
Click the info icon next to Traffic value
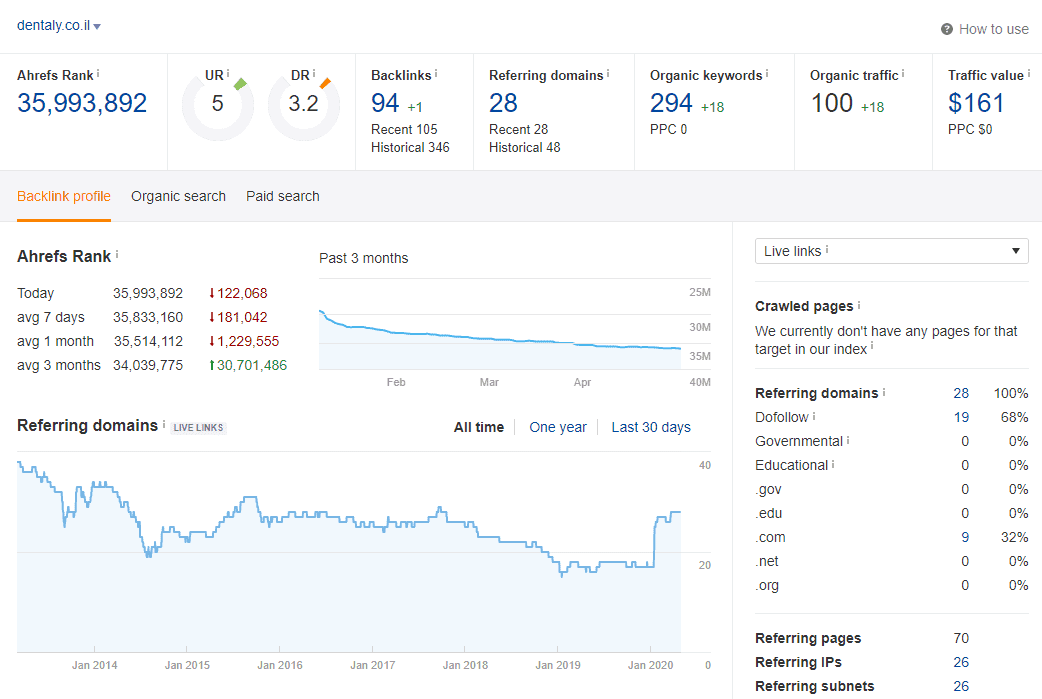(1029, 74)
